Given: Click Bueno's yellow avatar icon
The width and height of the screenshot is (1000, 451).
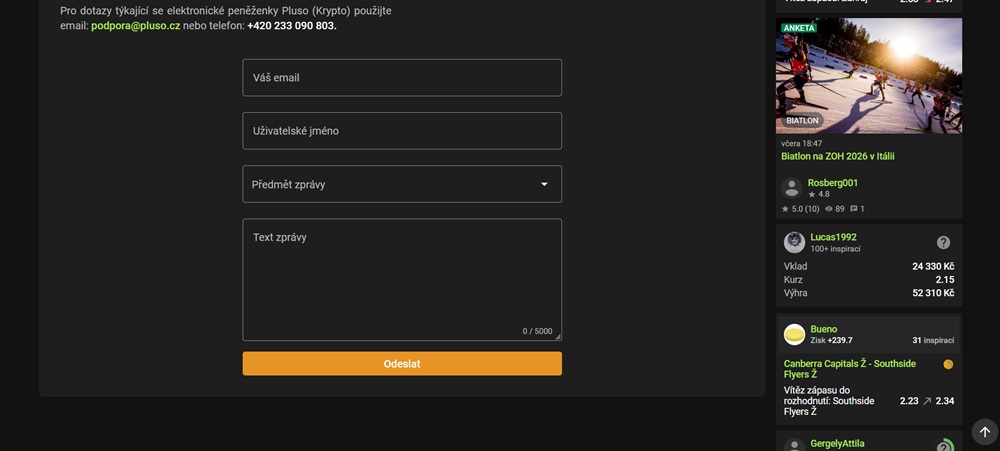Looking at the screenshot, I should pyautogui.click(x=794, y=334).
